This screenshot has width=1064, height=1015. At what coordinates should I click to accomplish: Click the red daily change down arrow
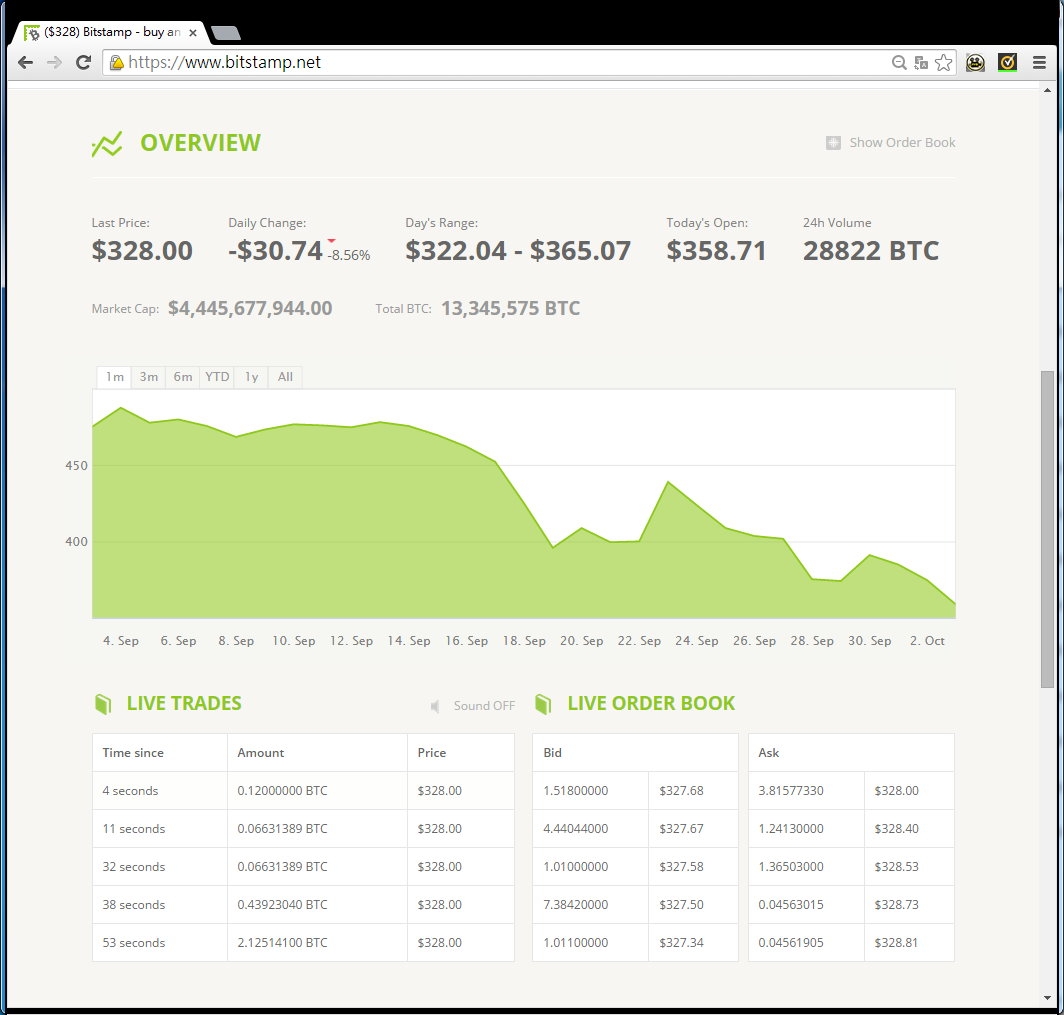(331, 241)
